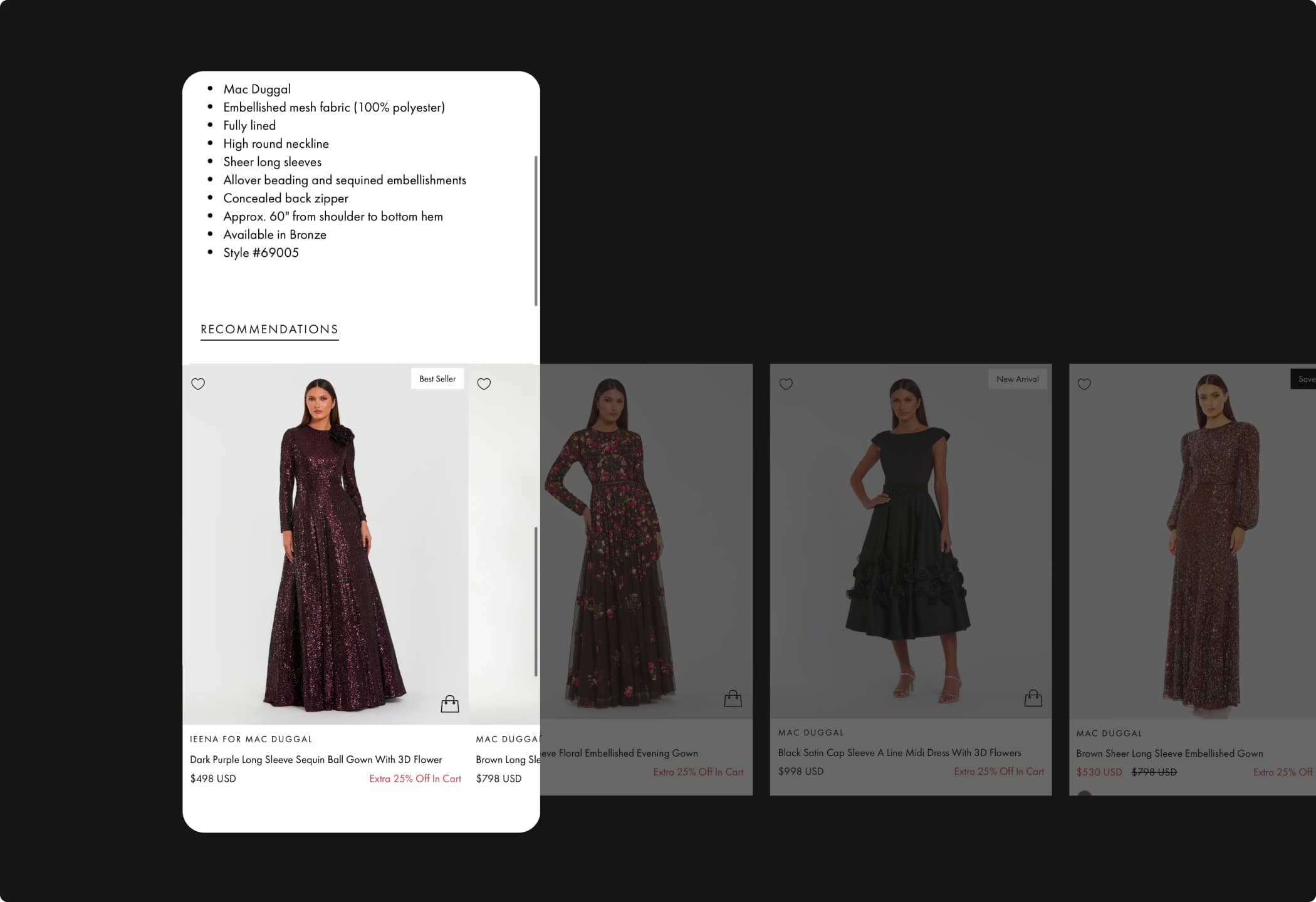Add Black Satin Midi Dress via bag icon
Viewport: 1316px width, 902px height.
(x=1033, y=698)
